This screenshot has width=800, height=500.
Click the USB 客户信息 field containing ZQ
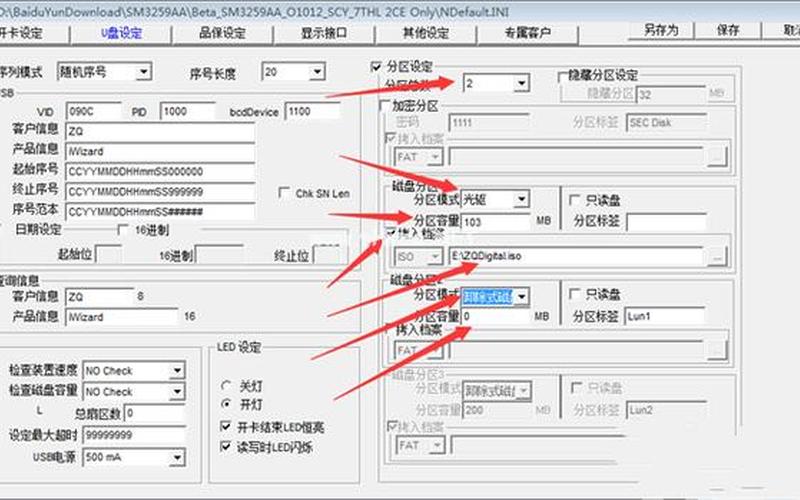[x=160, y=132]
